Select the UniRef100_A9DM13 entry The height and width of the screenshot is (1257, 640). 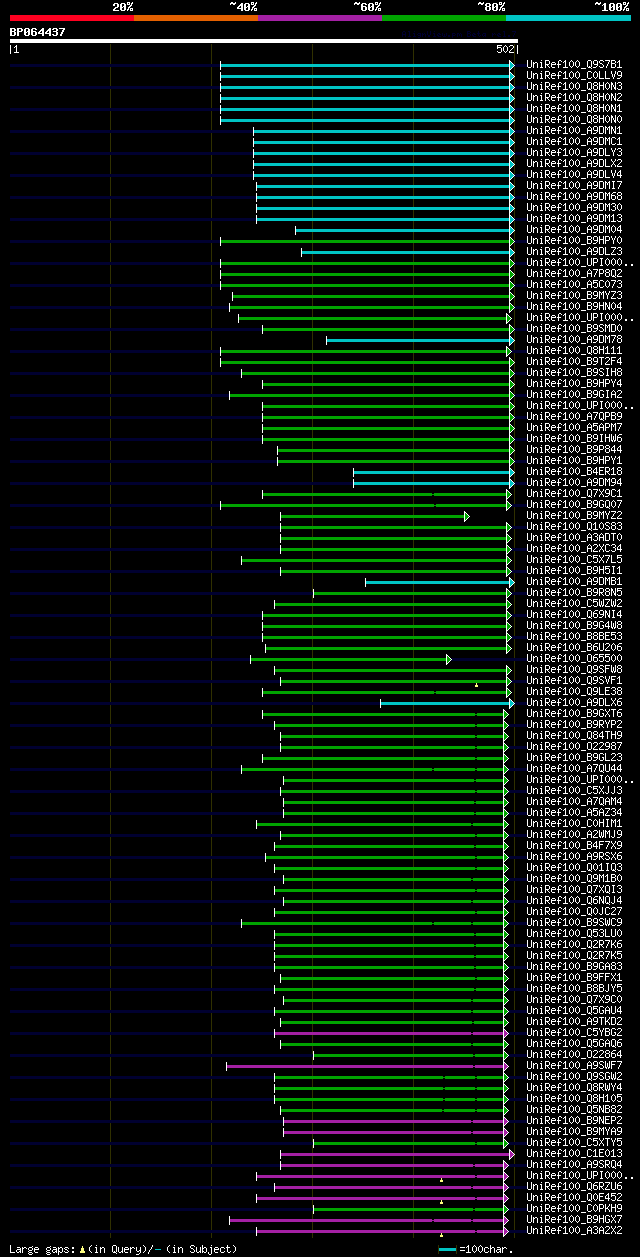574,218
